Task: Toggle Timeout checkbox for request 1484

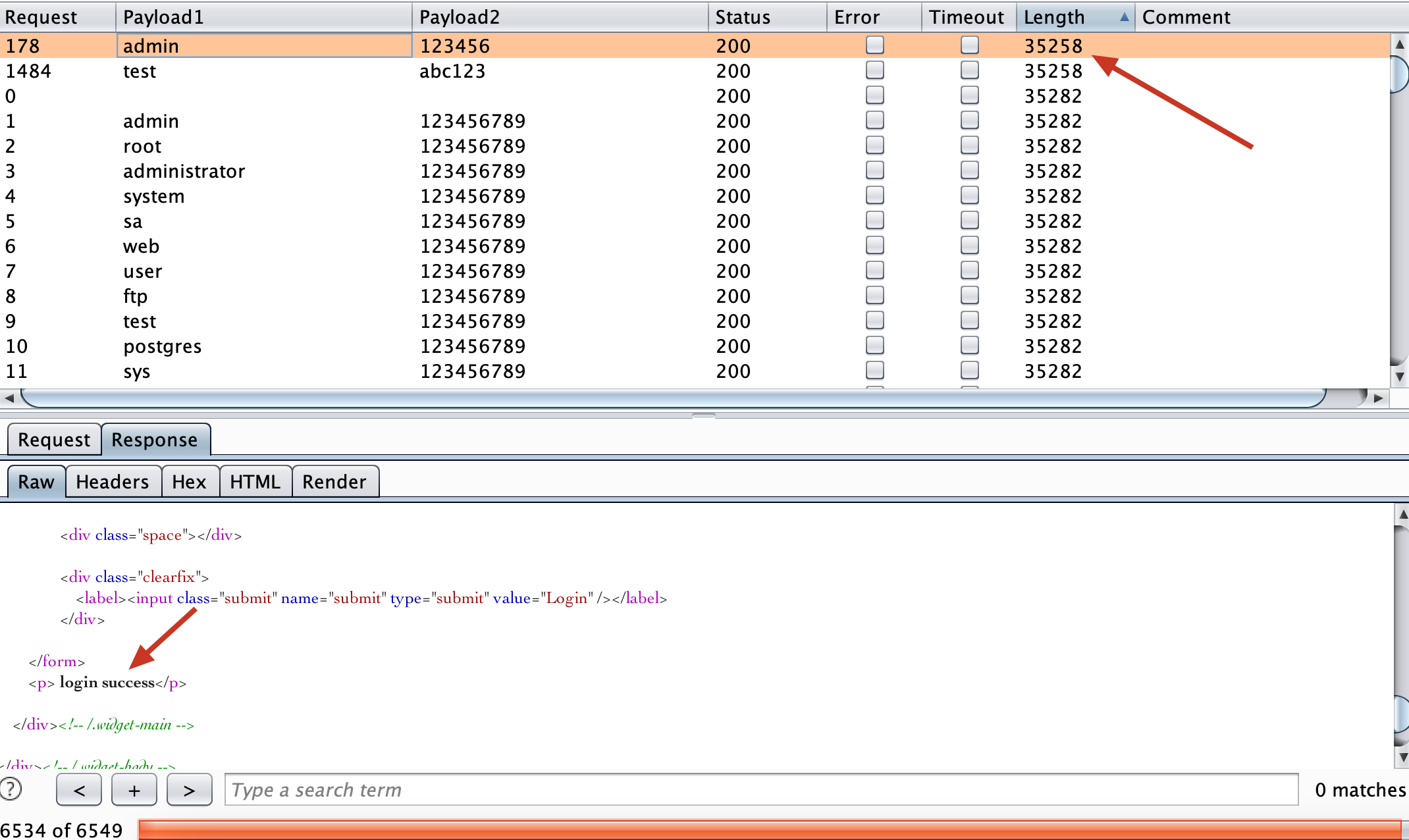Action: click(x=969, y=70)
